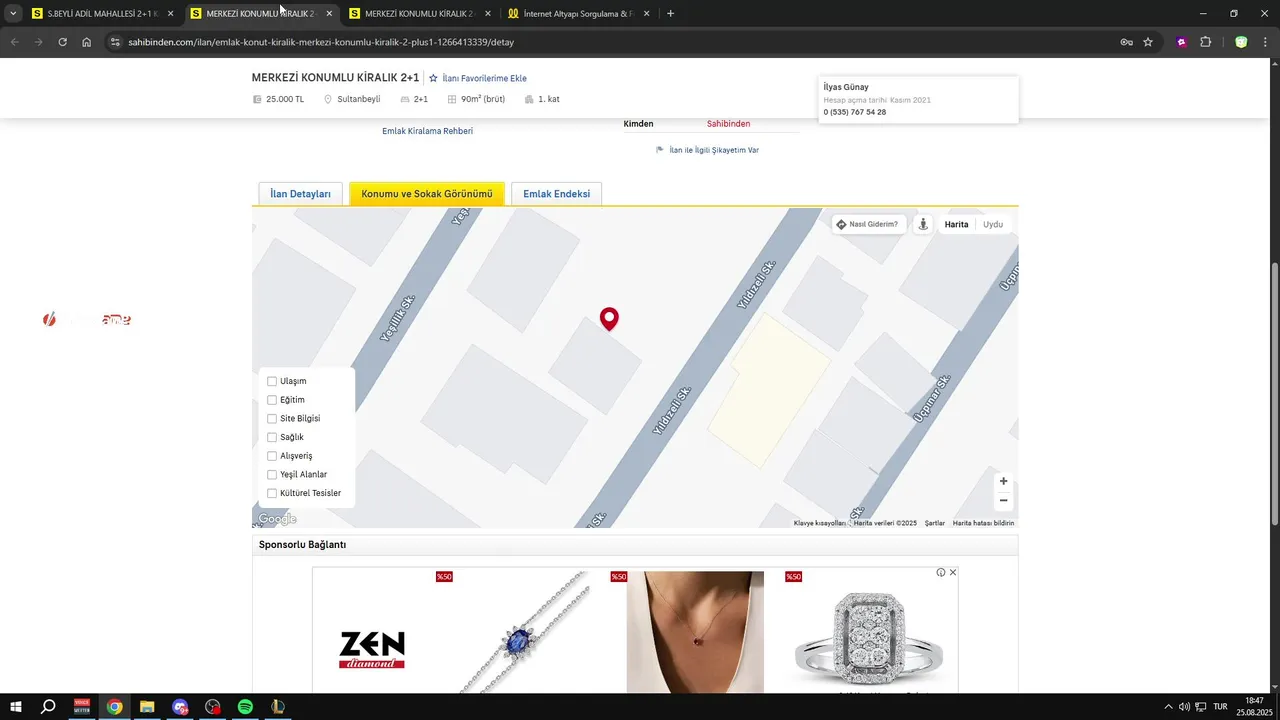Zoom out on the map

point(1003,500)
